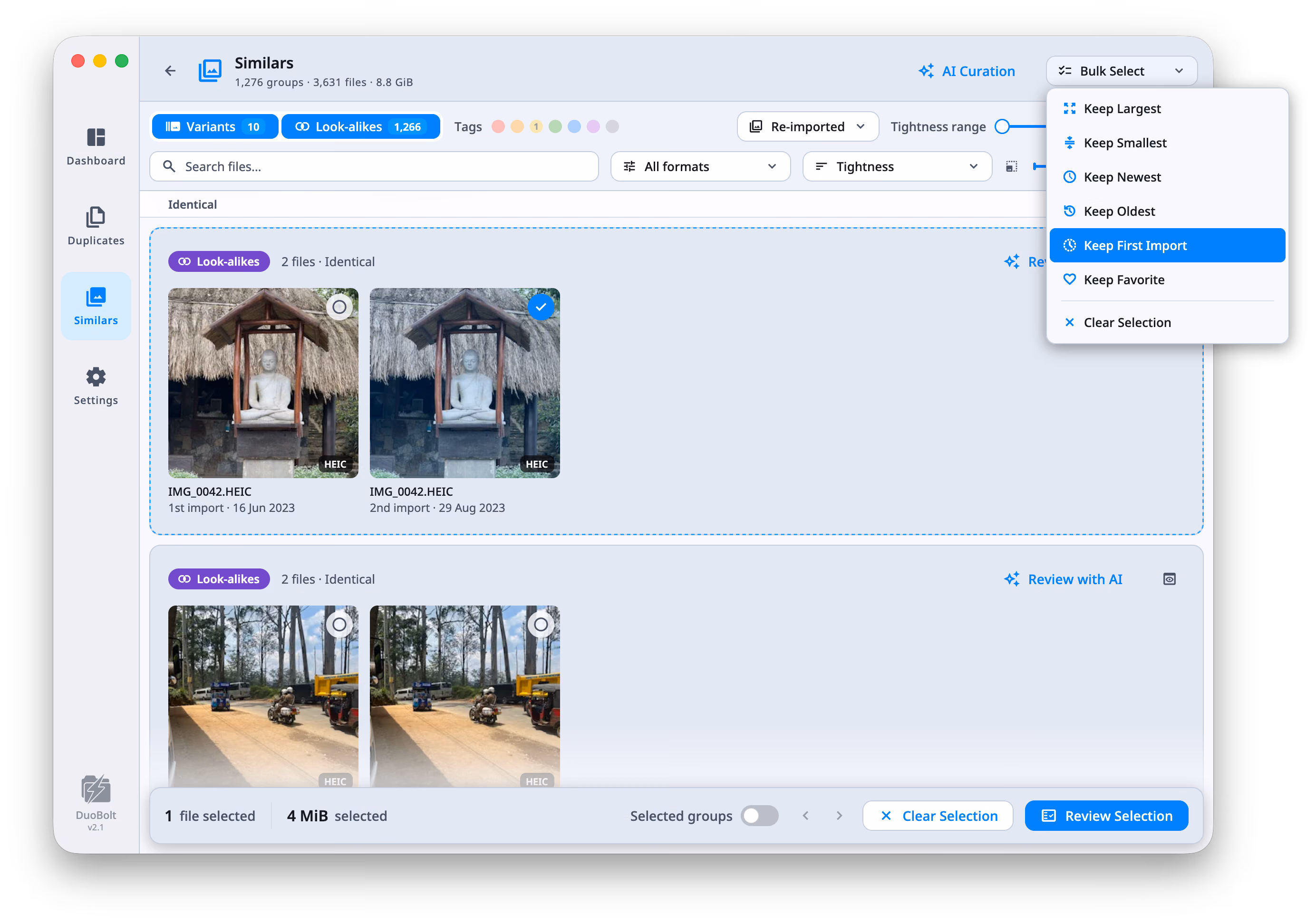Choose Keep Smallest from the menu

click(x=1167, y=143)
